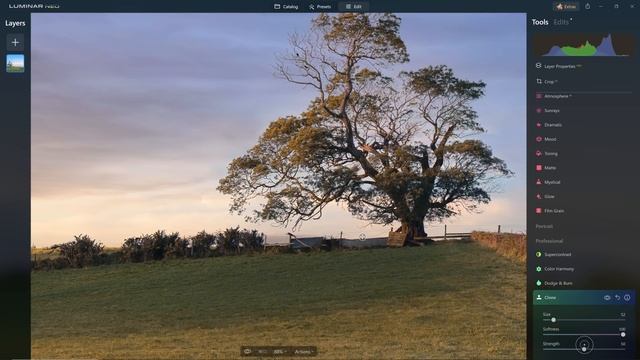Click the Dramatic tool icon
Image resolution: width=640 pixels, height=360 pixels.
point(539,125)
